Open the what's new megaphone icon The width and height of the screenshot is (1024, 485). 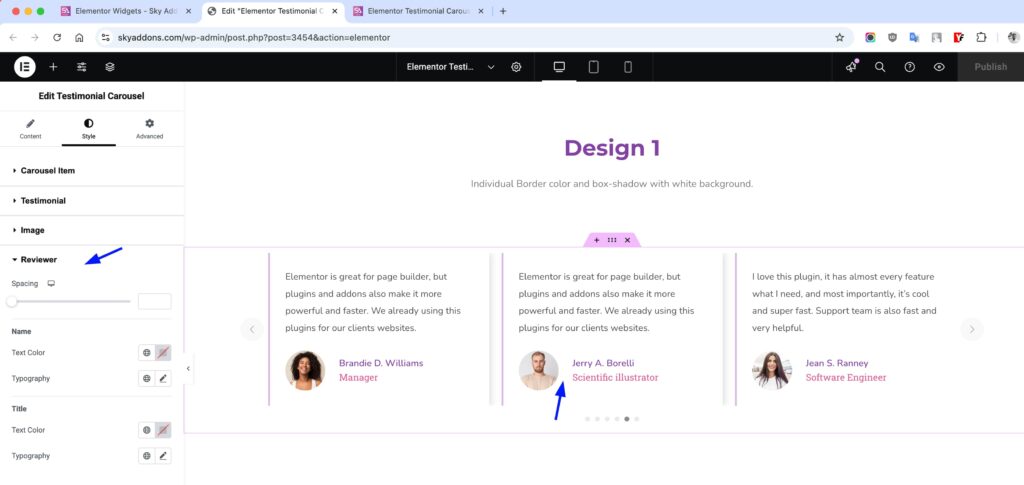(851, 67)
